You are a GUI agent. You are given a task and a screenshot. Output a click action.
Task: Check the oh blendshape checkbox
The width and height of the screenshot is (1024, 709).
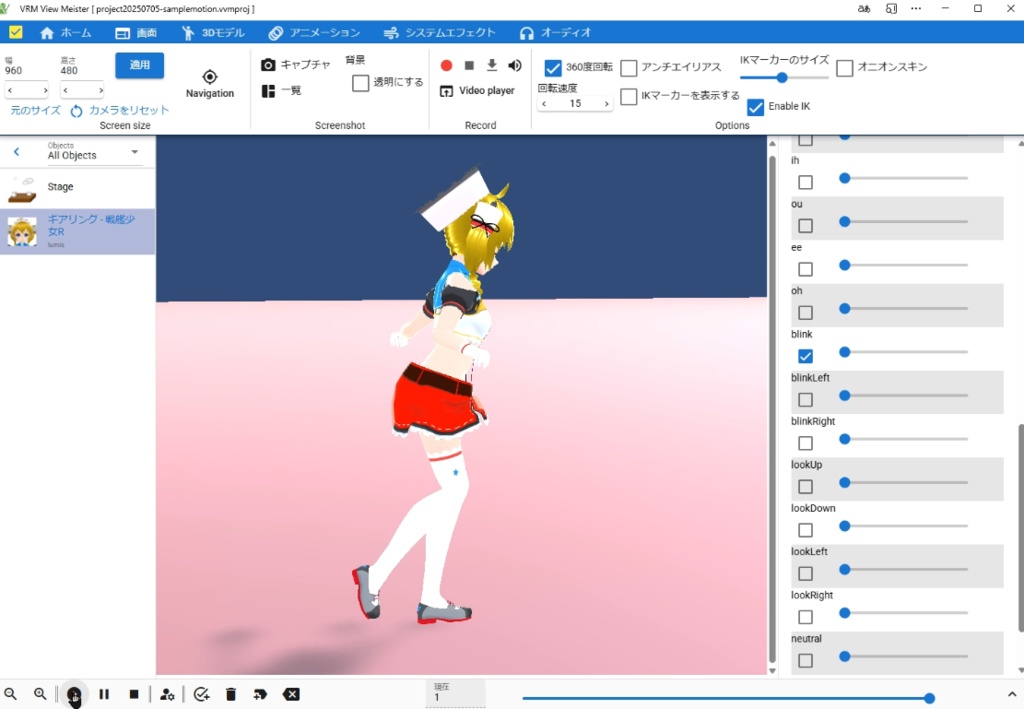click(806, 313)
